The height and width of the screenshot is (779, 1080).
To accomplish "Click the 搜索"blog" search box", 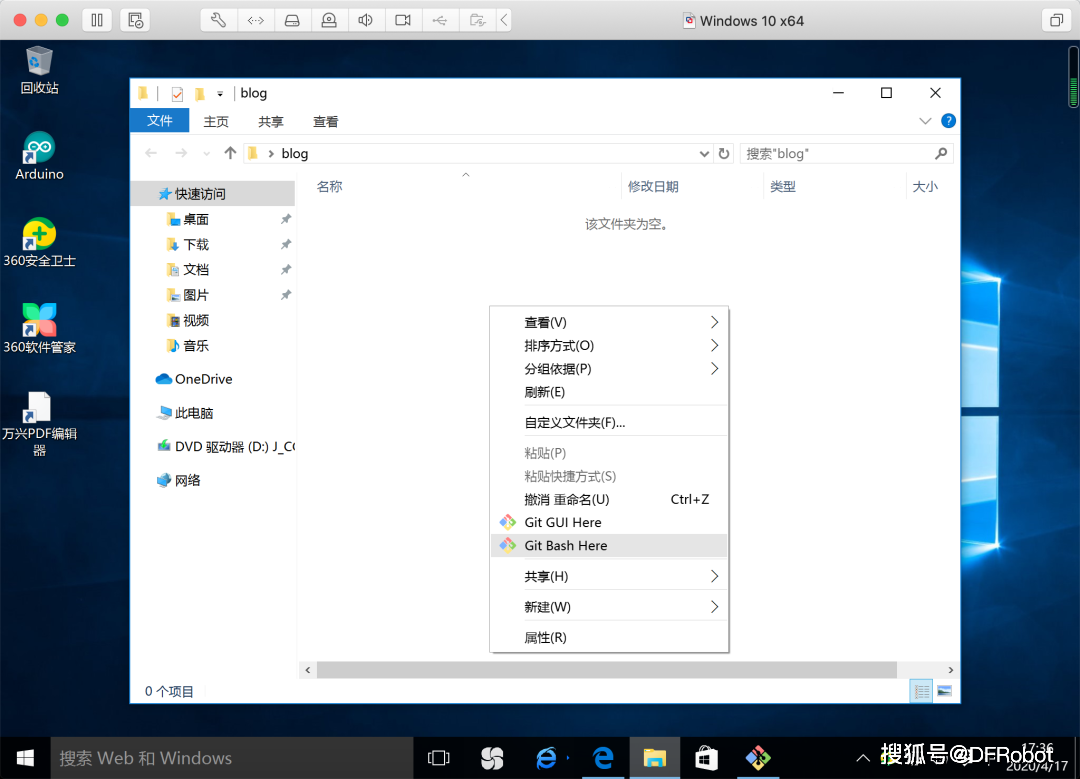I will tap(847, 154).
